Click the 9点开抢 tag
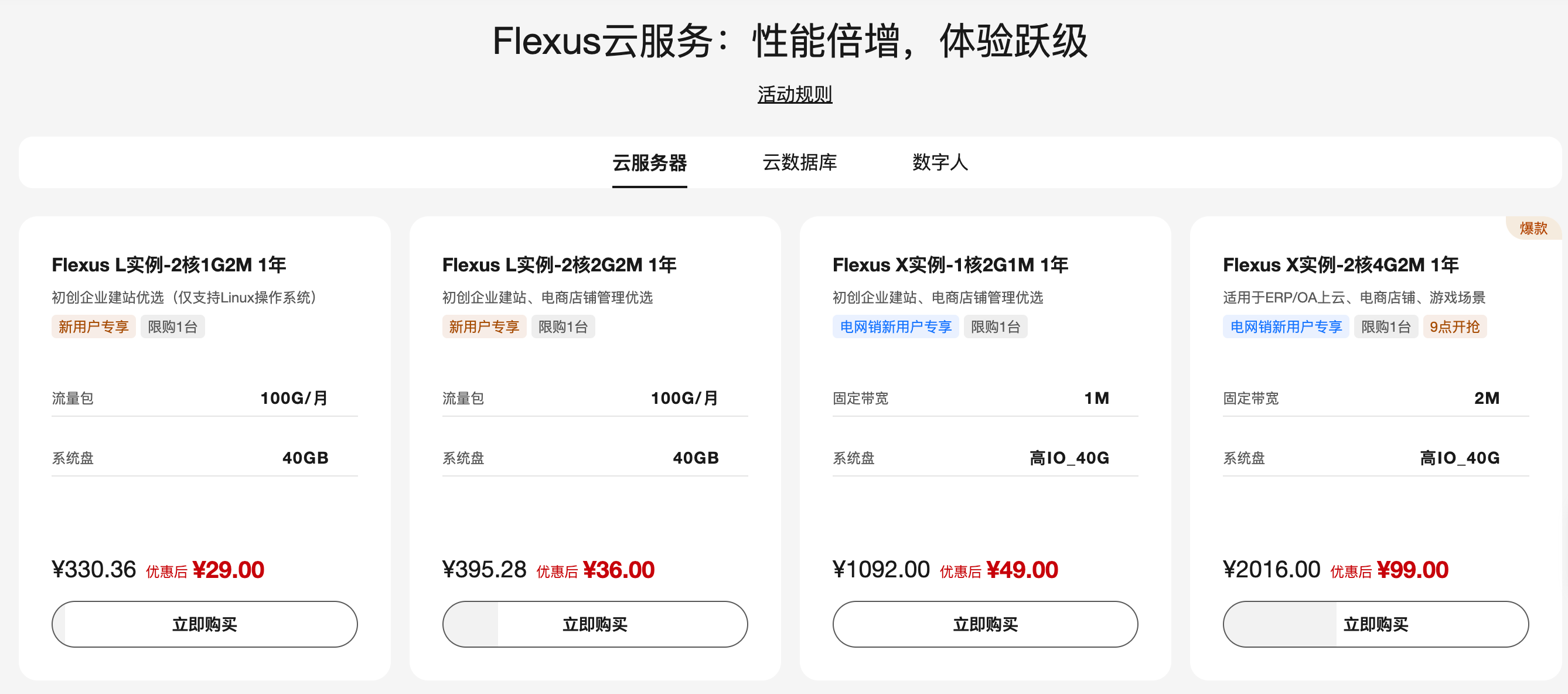 coord(1454,327)
